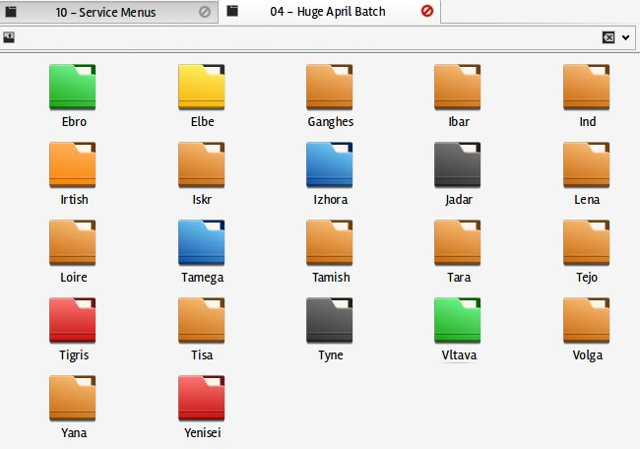Close the 04 – Huge April Batch tab
This screenshot has height=449, width=640.
coord(428,12)
